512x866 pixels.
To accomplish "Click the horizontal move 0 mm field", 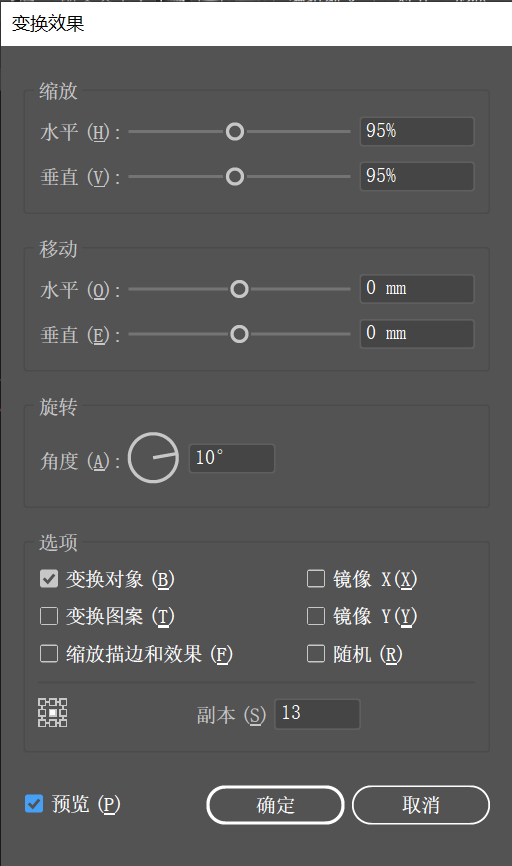I will pos(417,289).
